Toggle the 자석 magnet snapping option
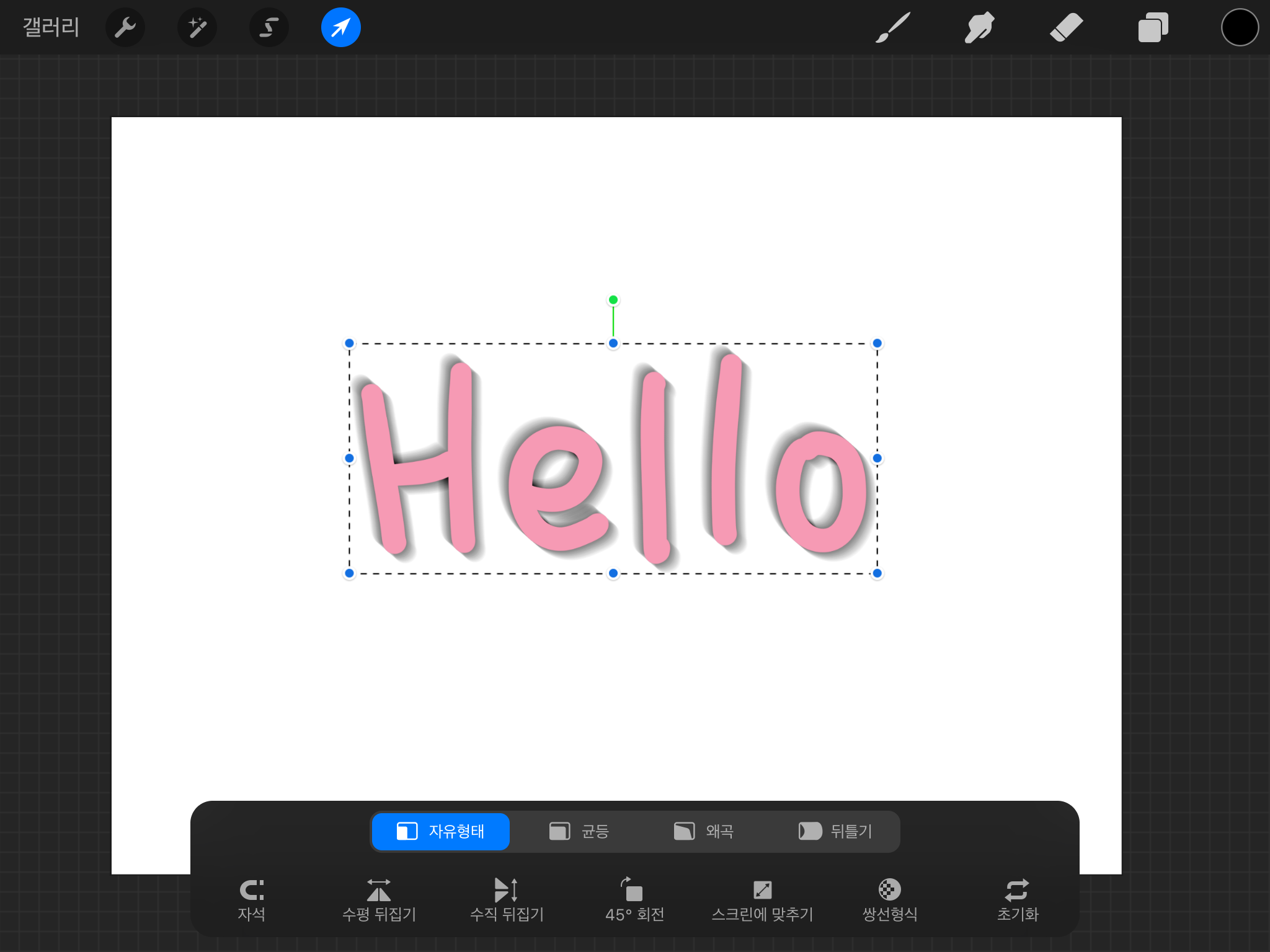This screenshot has height=952, width=1270. pyautogui.click(x=252, y=899)
